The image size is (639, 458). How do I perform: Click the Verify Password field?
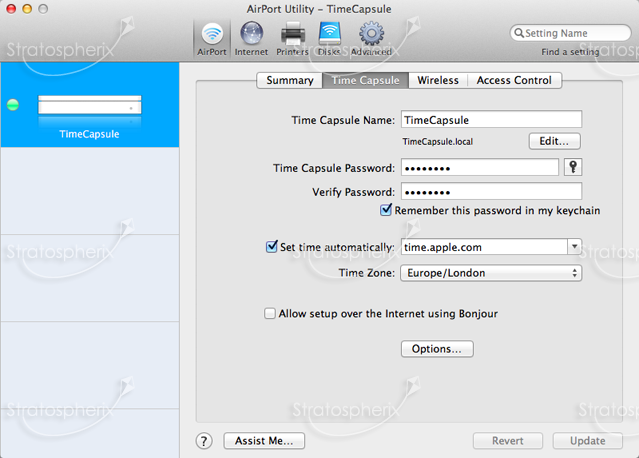[491, 192]
